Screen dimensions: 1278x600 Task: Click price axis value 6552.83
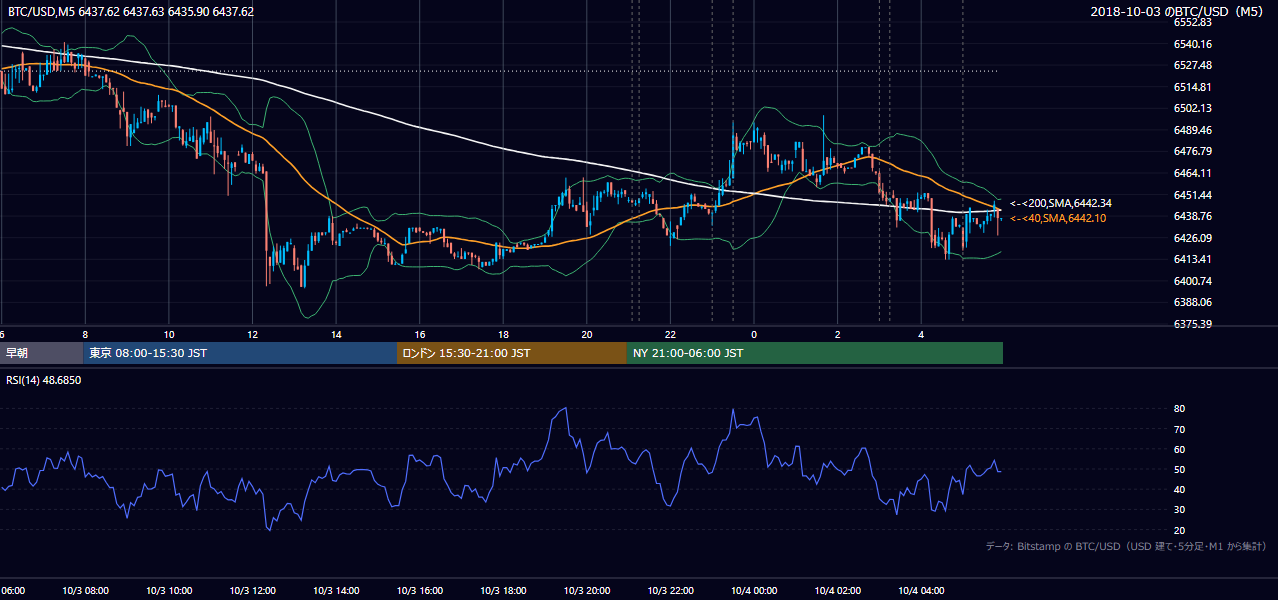[x=1193, y=22]
